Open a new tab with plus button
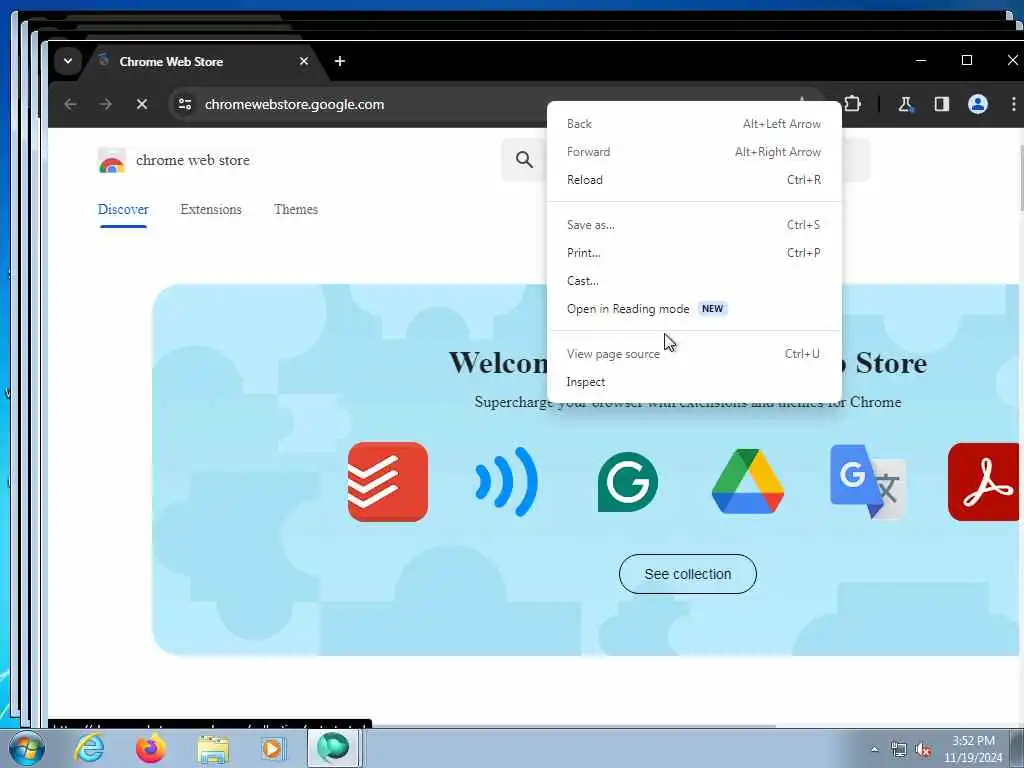1024x768 pixels. (x=340, y=61)
